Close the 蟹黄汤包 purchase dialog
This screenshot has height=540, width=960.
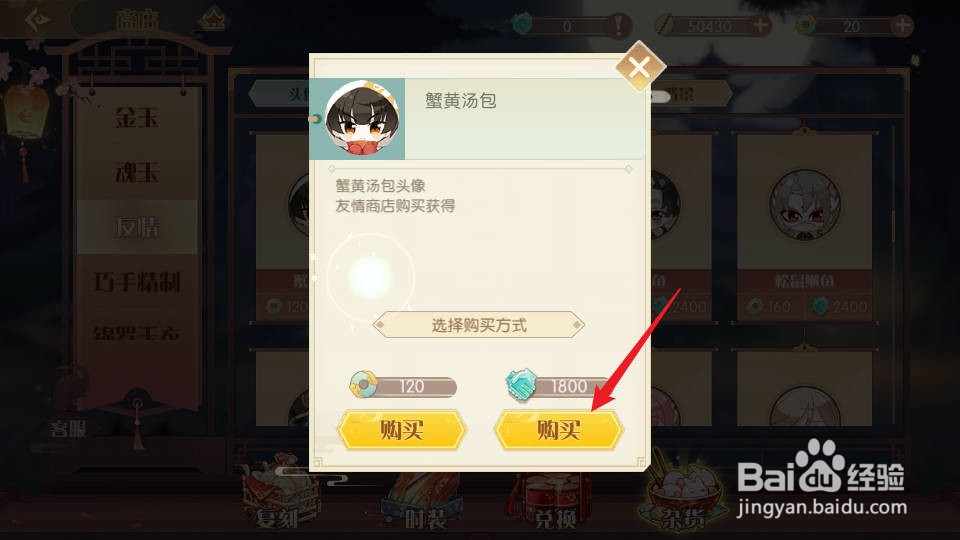pos(639,66)
